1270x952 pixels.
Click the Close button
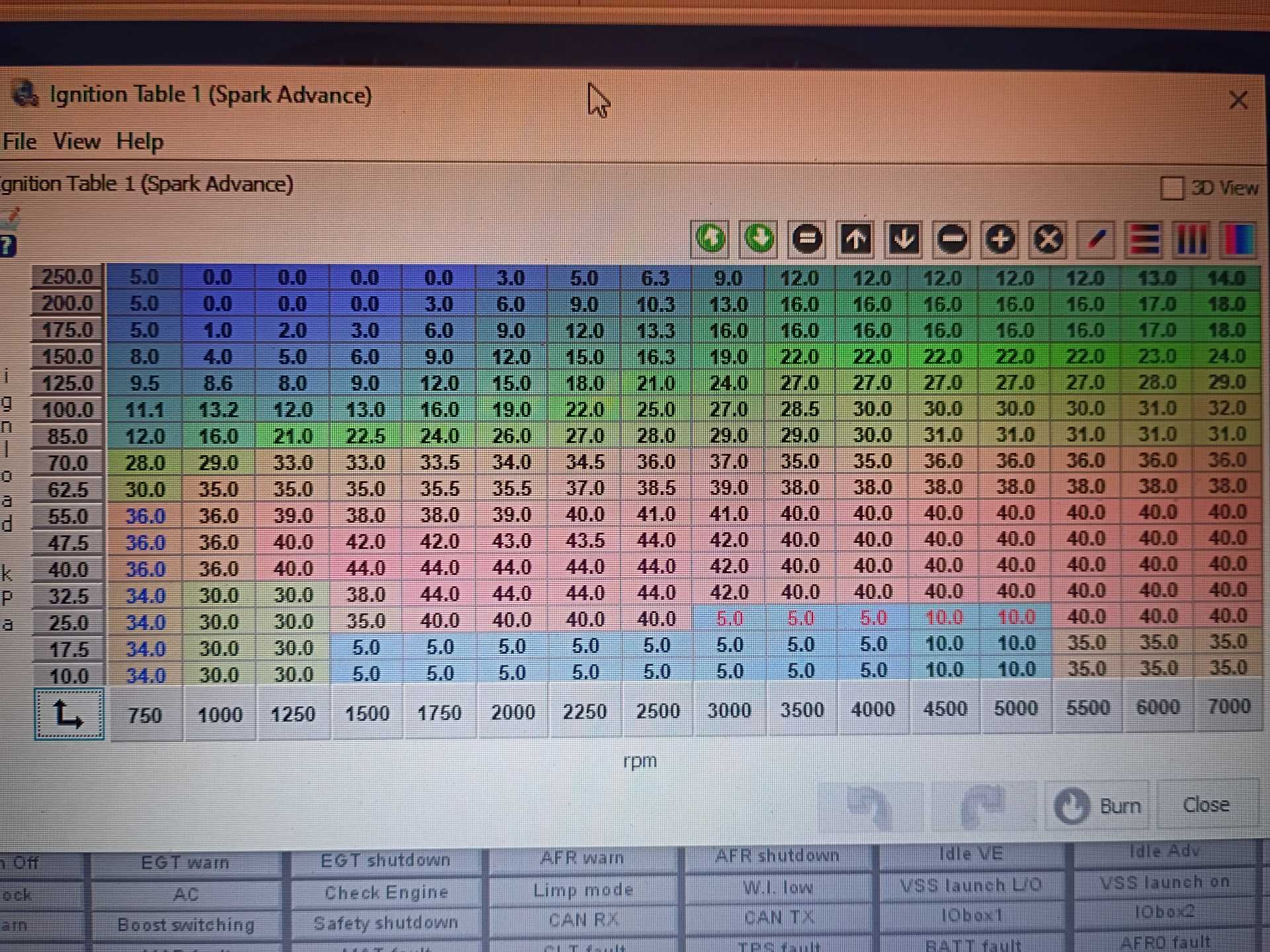(1206, 805)
